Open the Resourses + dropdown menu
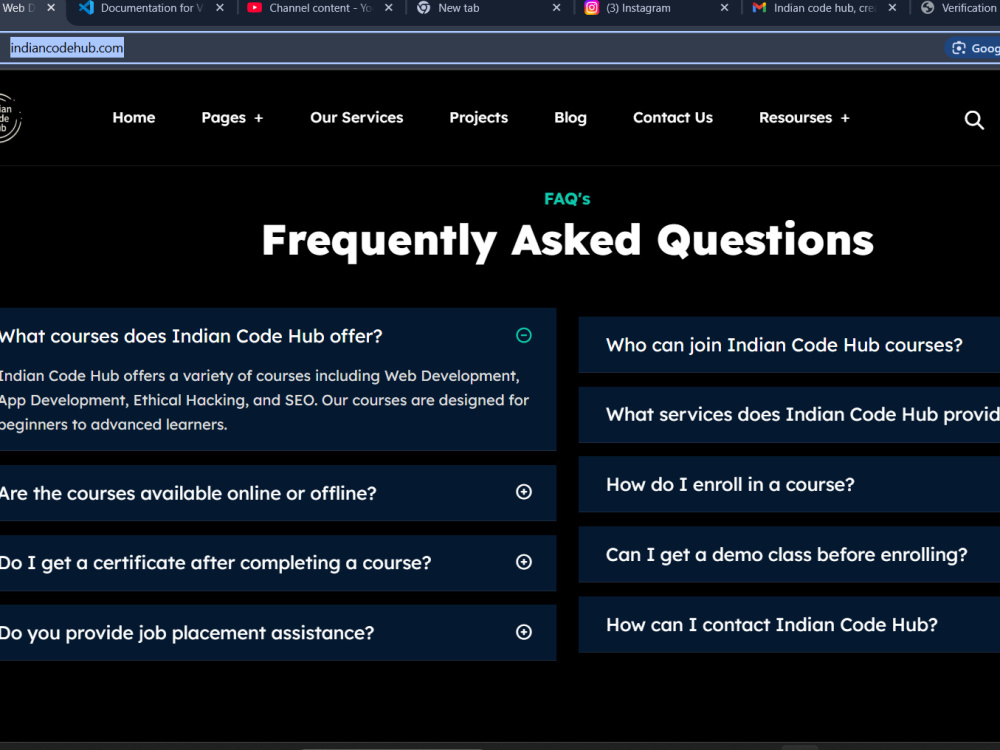Viewport: 1000px width, 750px height. (x=804, y=118)
